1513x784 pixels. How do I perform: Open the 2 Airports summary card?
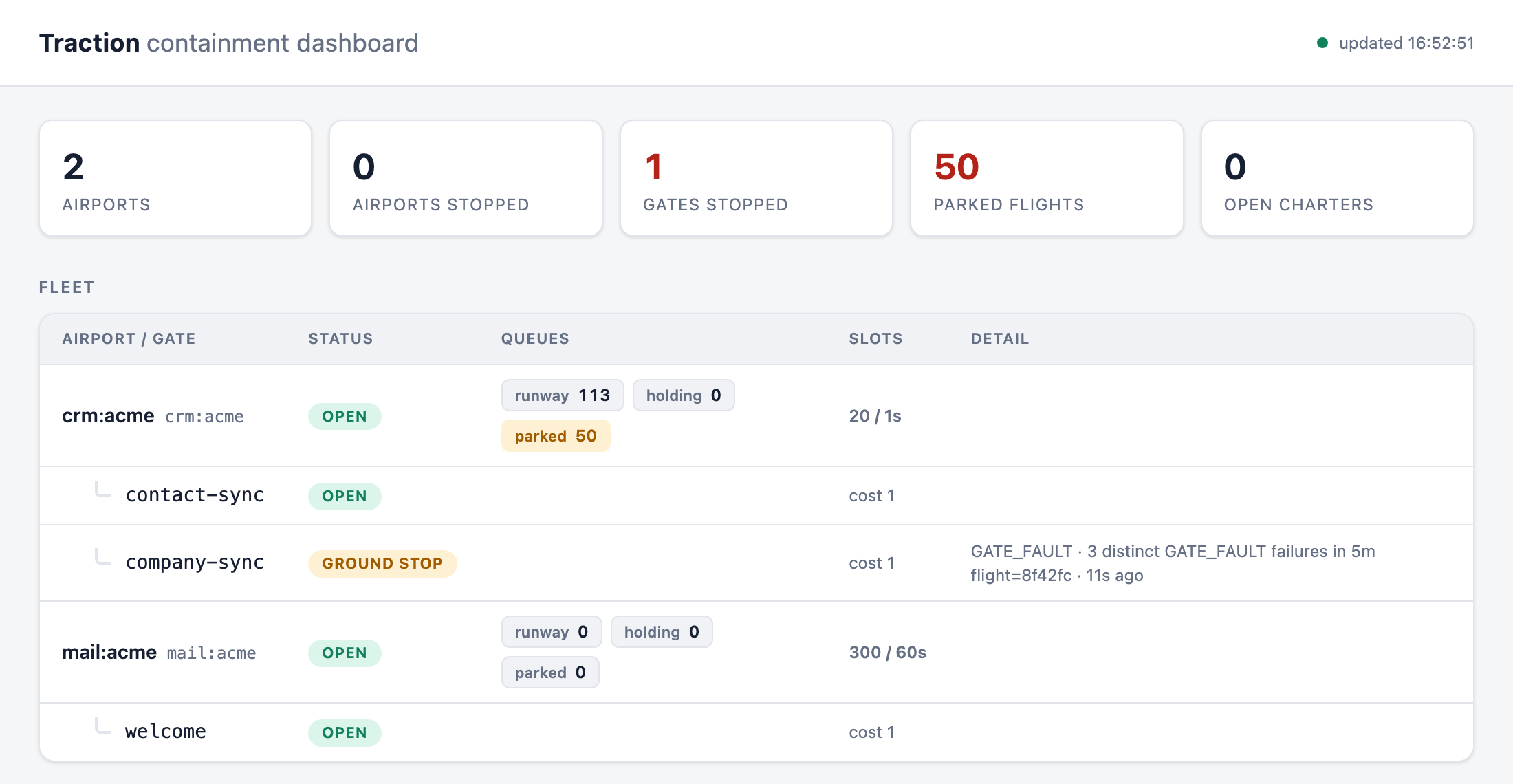pos(175,178)
